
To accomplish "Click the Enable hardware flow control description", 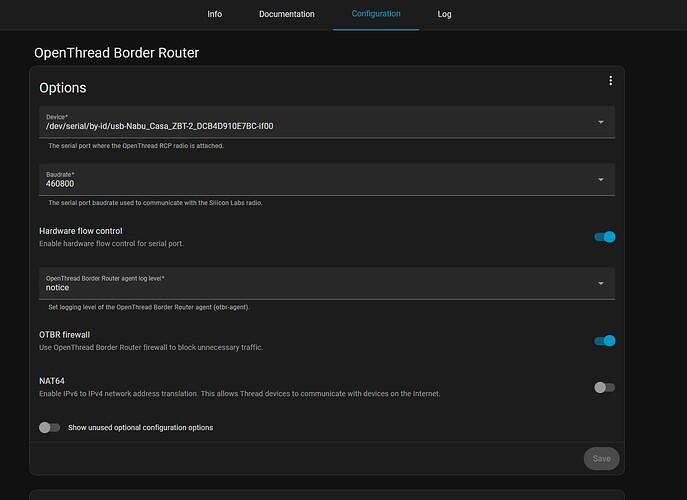I will pyautogui.click(x=111, y=244).
